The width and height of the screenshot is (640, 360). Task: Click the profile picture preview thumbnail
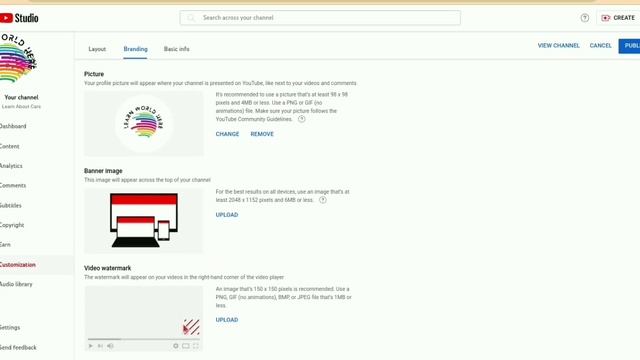[144, 123]
